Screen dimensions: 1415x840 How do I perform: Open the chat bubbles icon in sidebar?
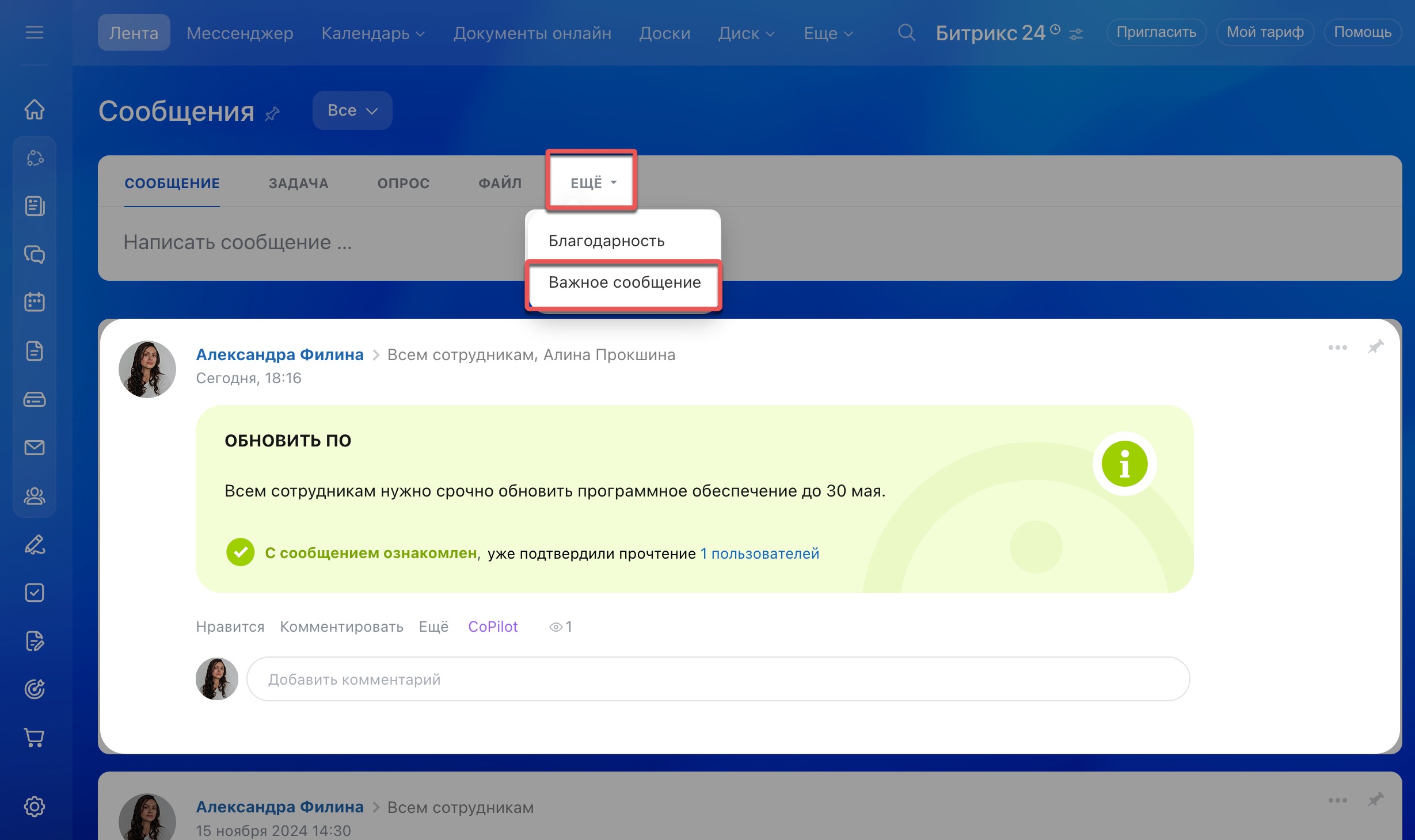pos(35,254)
